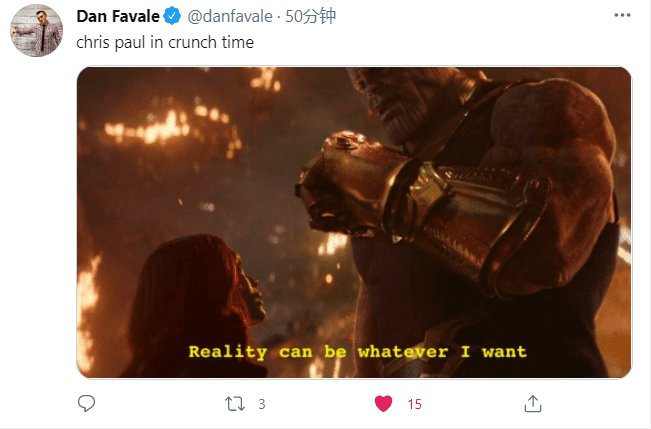The width and height of the screenshot is (651, 429).
Task: Click the yellow "Reality can be" subtitle
Action: coord(267,352)
